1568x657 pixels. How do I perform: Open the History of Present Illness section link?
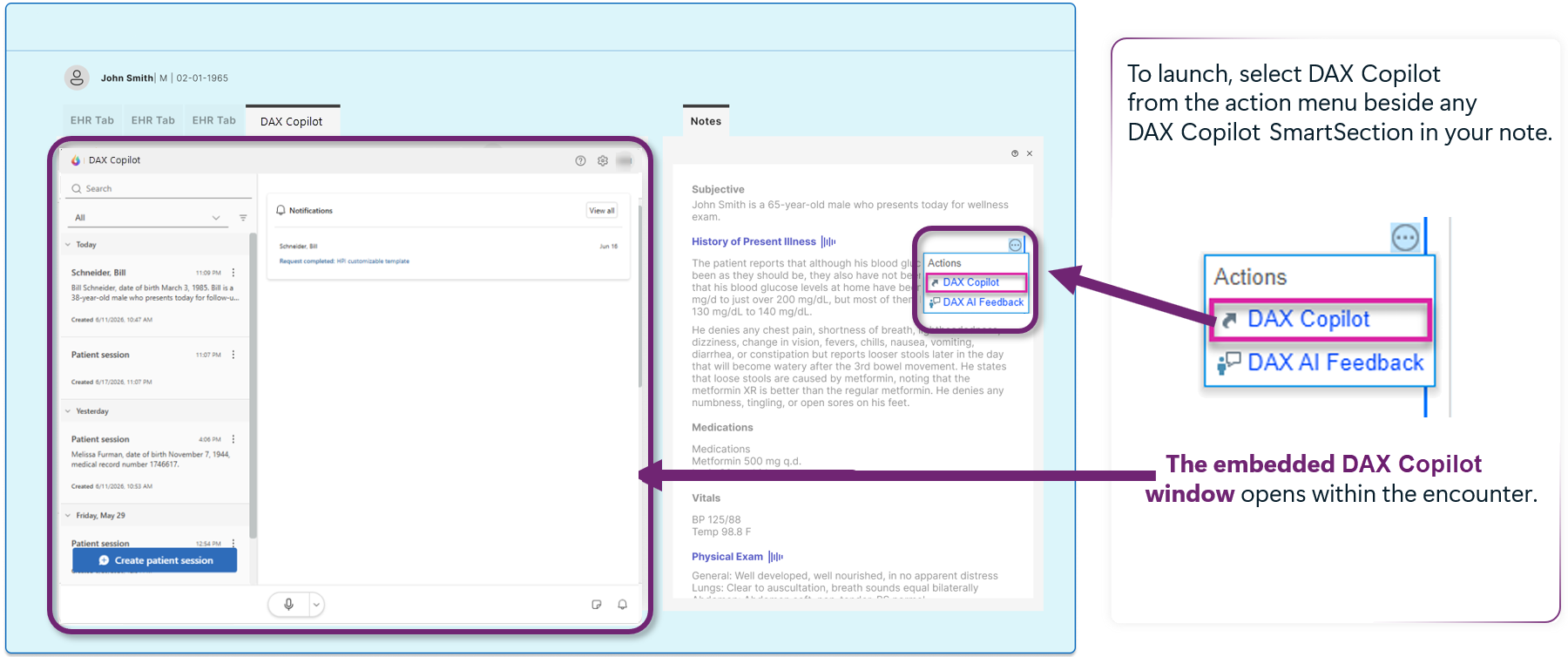pos(754,242)
